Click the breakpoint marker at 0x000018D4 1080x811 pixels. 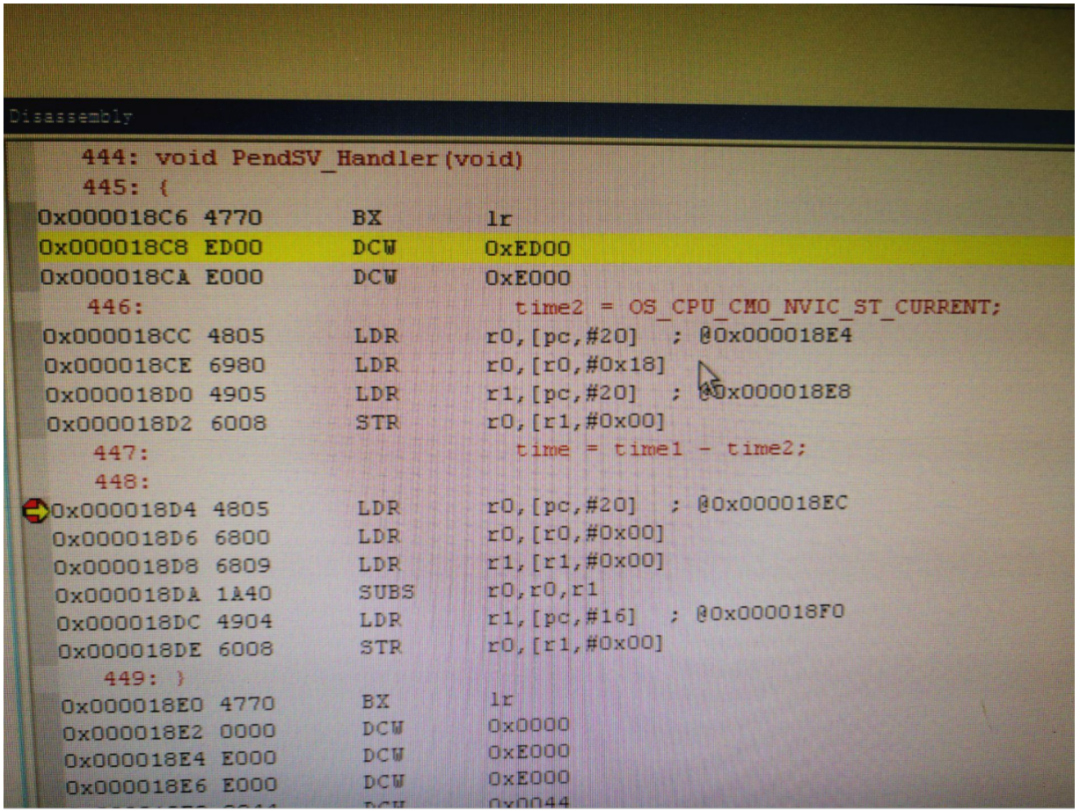coord(35,511)
